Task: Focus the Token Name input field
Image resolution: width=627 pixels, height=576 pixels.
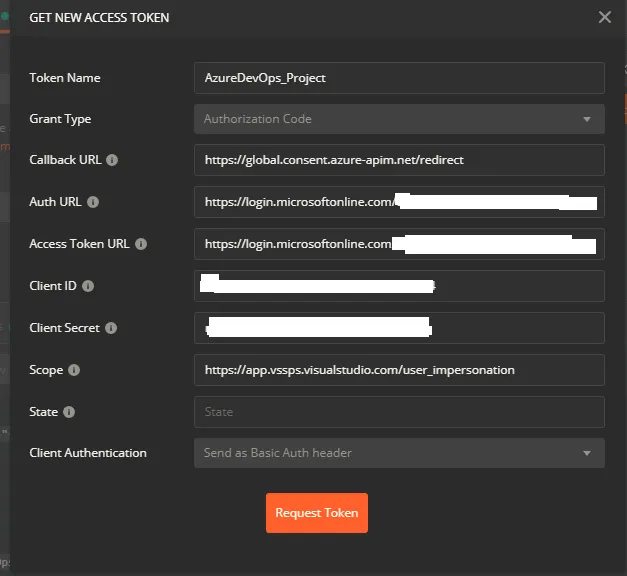Action: coord(398,78)
